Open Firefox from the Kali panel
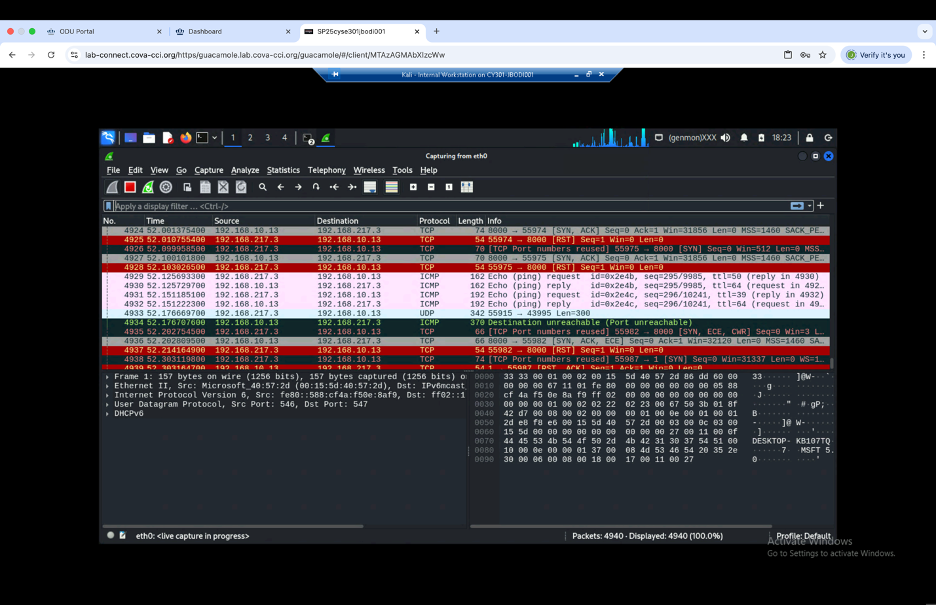936x606 pixels. point(186,138)
